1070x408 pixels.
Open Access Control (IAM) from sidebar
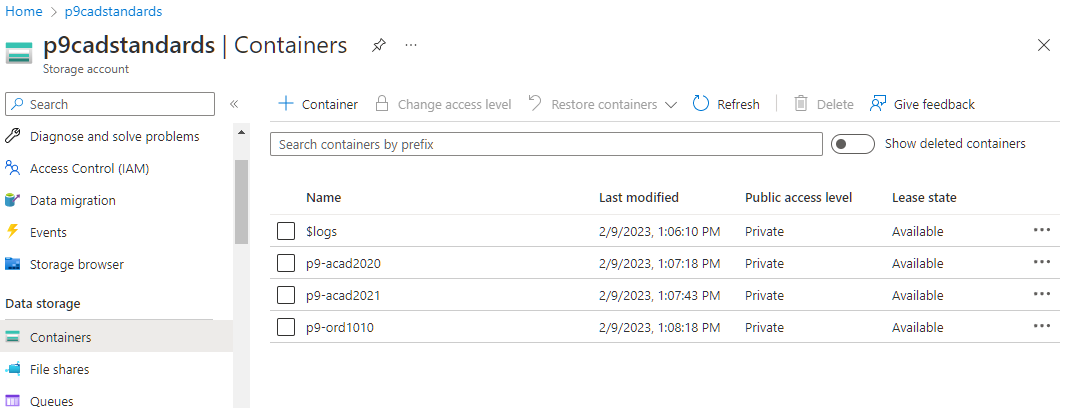click(89, 168)
